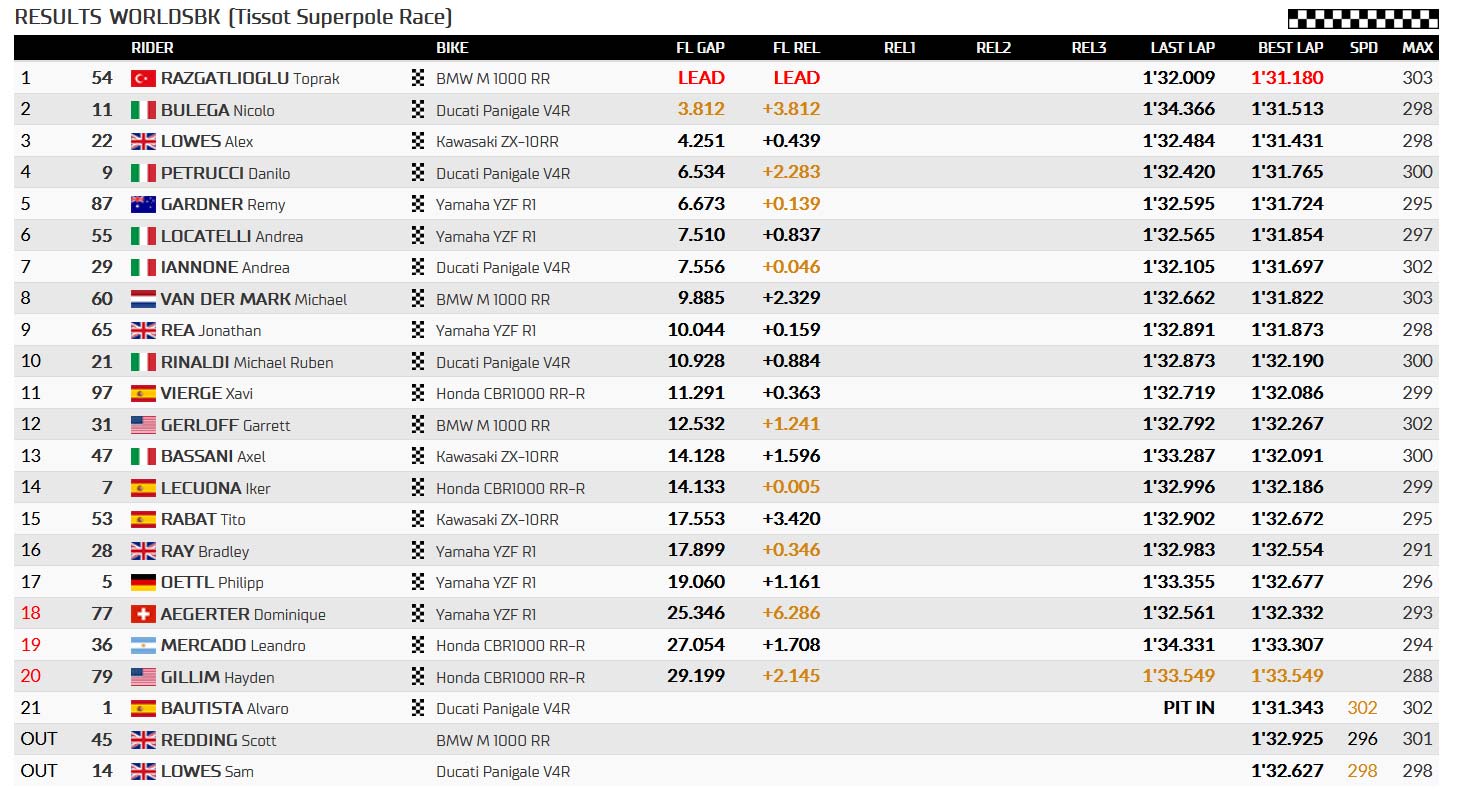Select rider name REA Jonathan

[211, 330]
